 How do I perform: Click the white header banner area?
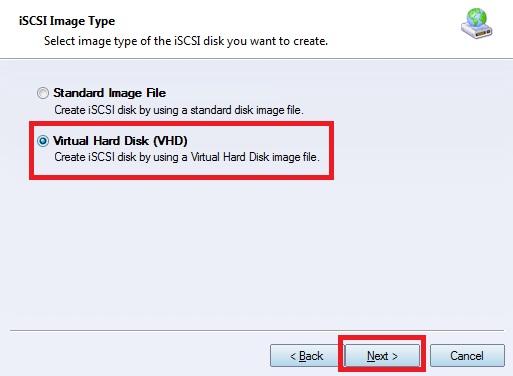pos(256,29)
